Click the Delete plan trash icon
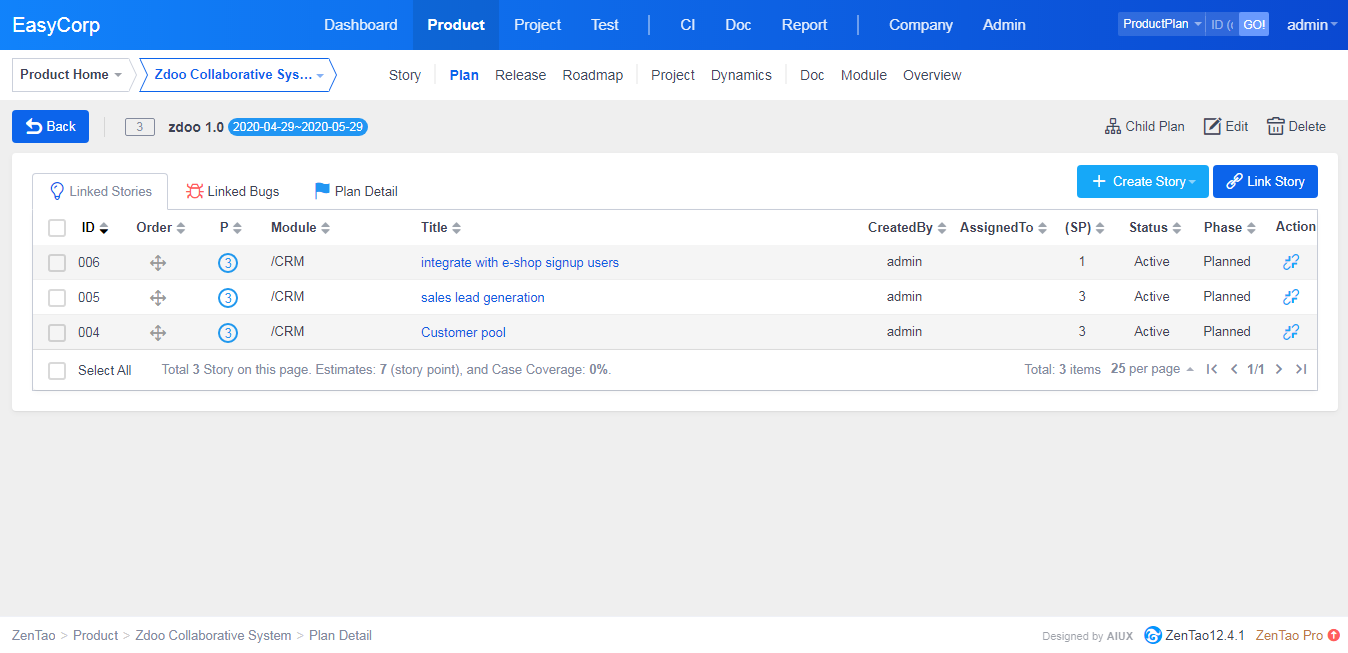Image resolution: width=1348 pixels, height=653 pixels. (x=1275, y=126)
